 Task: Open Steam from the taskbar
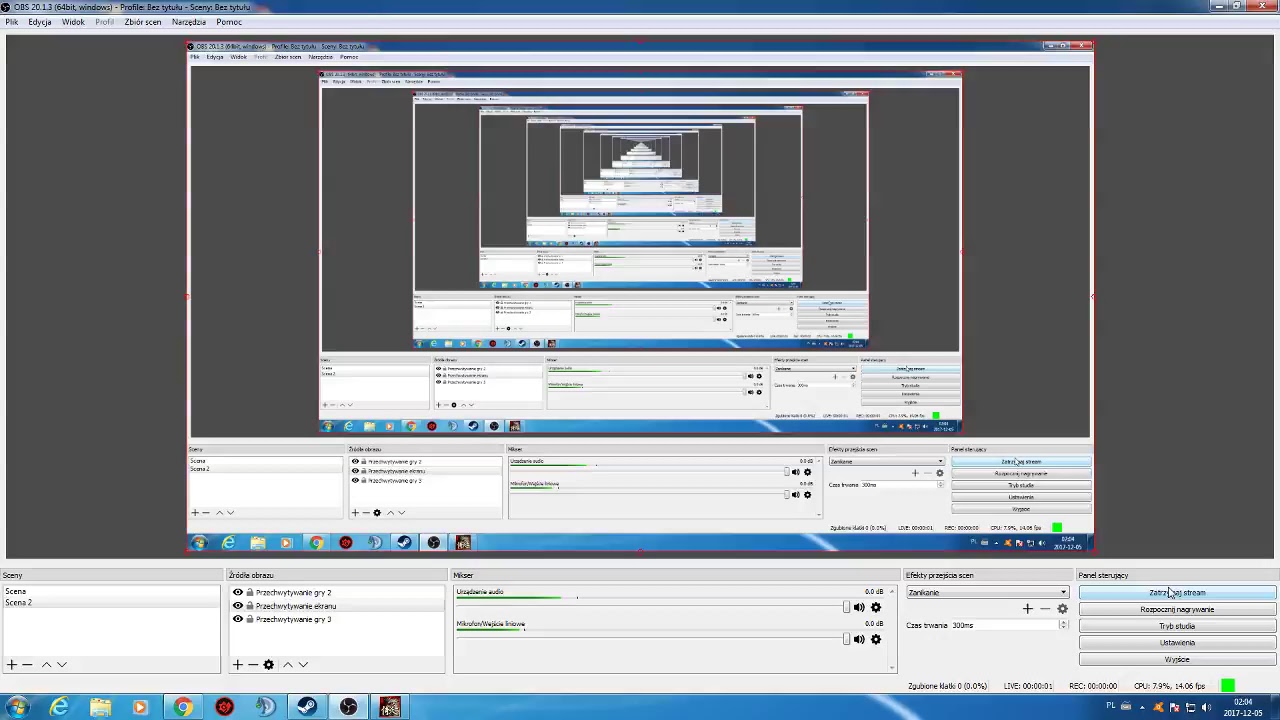coord(307,707)
